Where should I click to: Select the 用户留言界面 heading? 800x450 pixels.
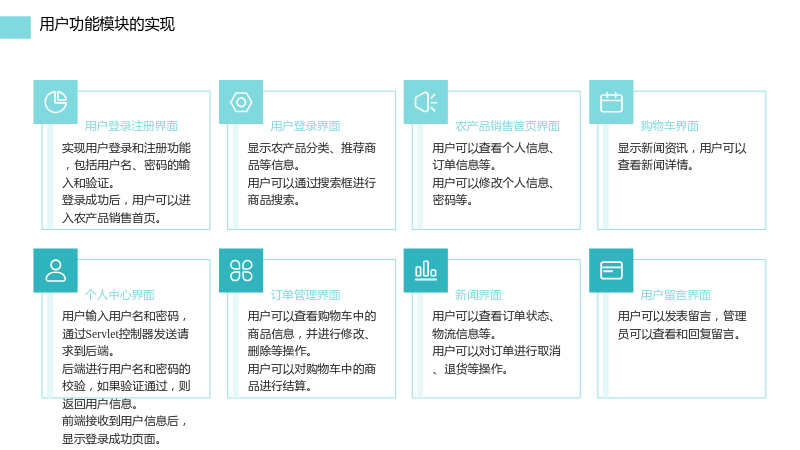click(x=676, y=295)
